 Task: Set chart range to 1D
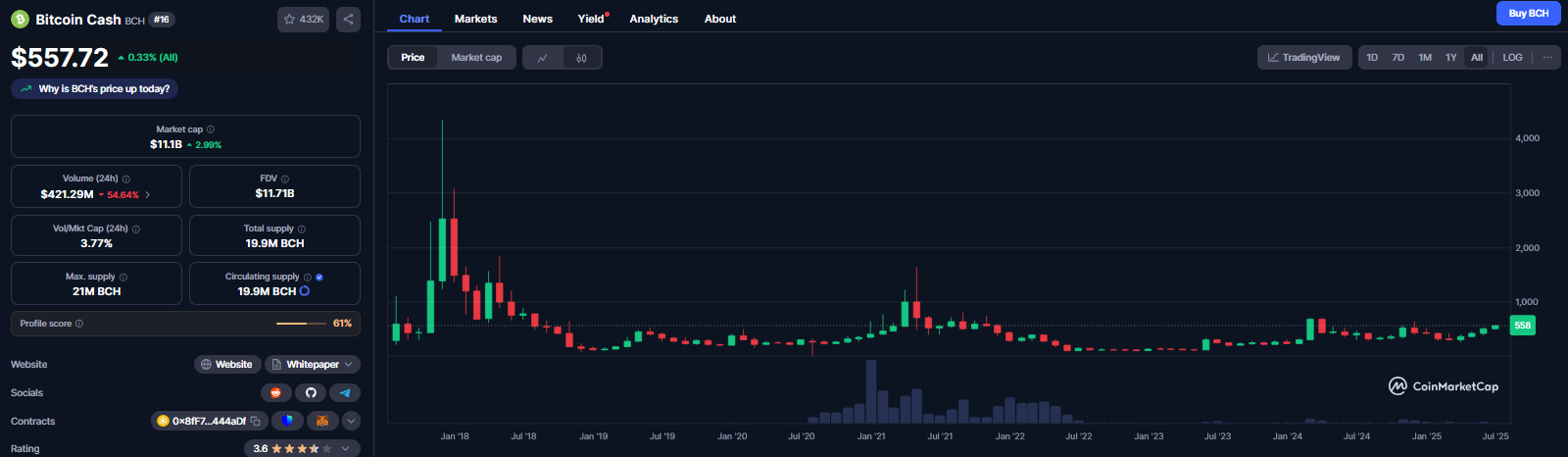point(1372,58)
